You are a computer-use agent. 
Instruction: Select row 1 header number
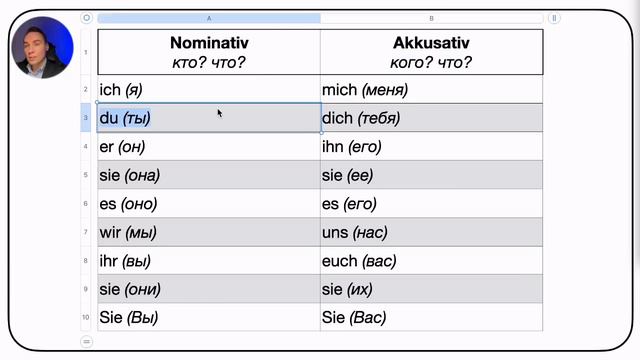tap(86, 52)
